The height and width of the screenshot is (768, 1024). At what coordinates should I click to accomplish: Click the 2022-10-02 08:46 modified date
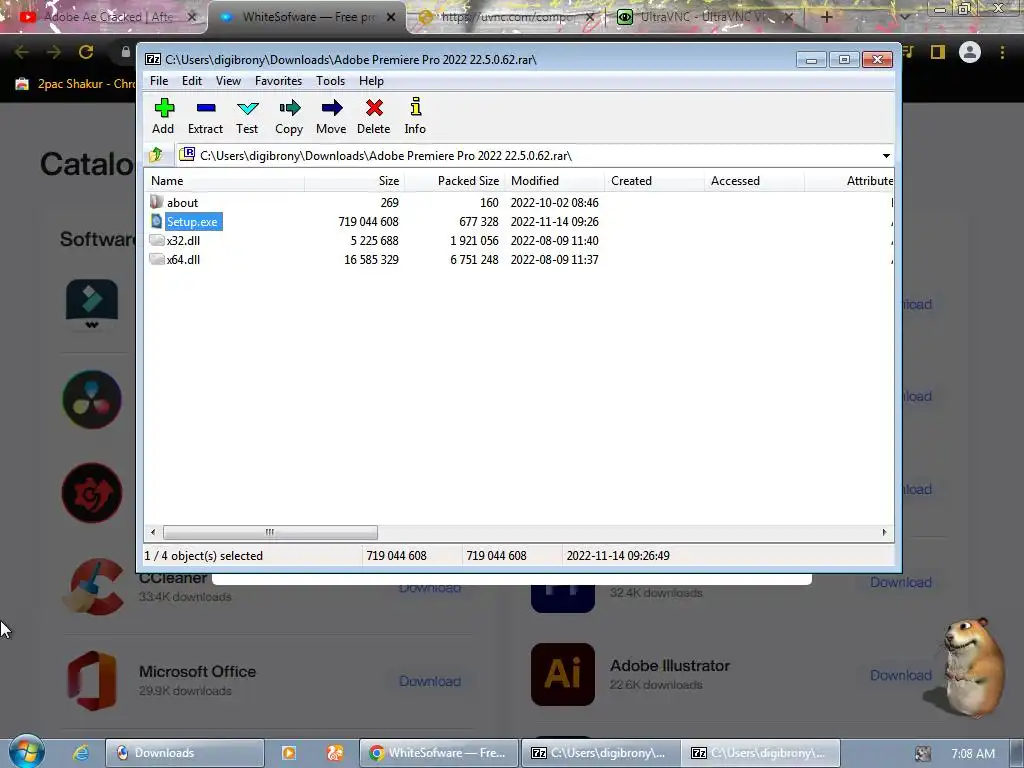554,202
